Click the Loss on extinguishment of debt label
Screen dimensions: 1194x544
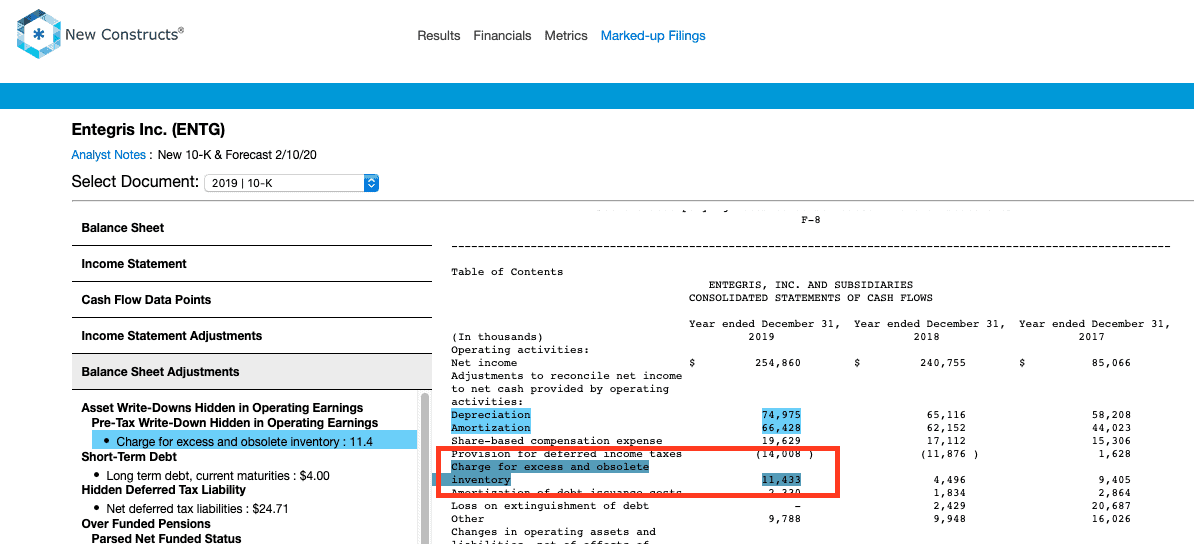coord(550,506)
